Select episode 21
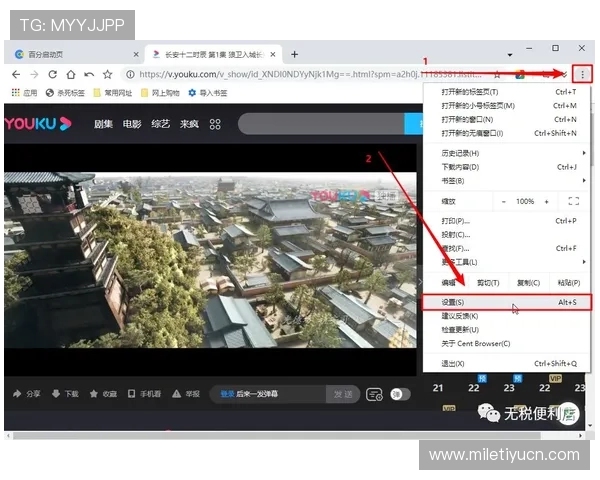Viewport: 600px width, 480px height. click(x=438, y=388)
